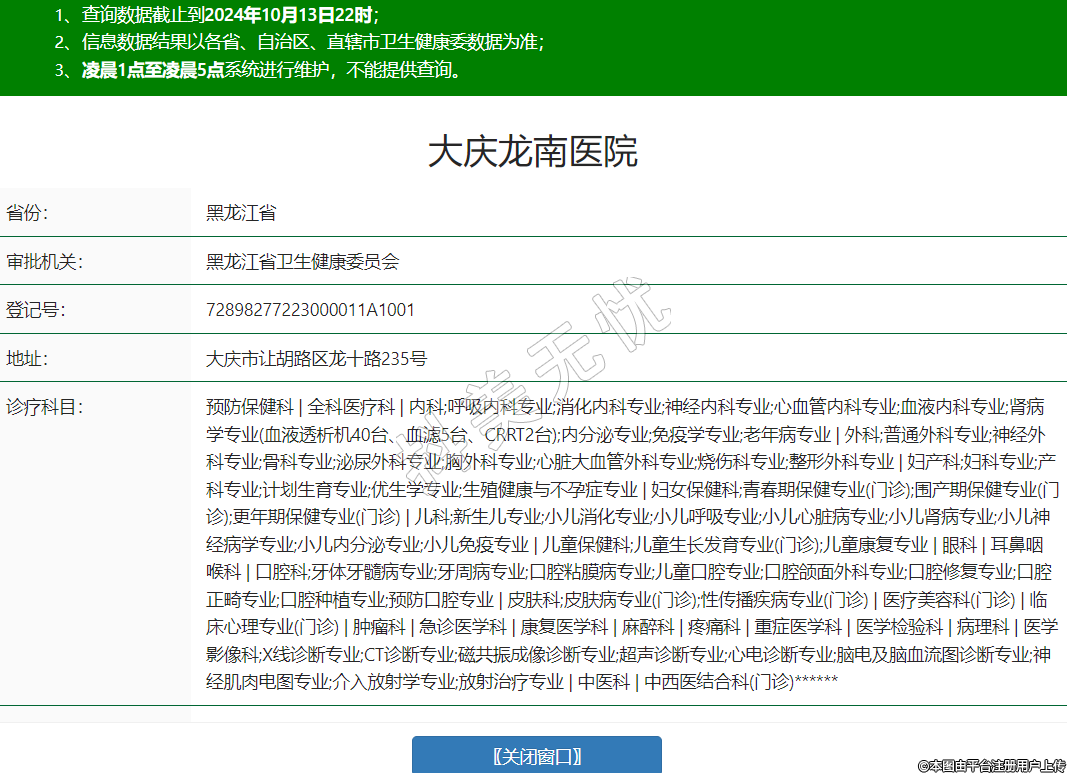Click the 凌晨1点至凌晨5点 maintenance notice
Screen dimensions: 1067x773
click(x=152, y=70)
